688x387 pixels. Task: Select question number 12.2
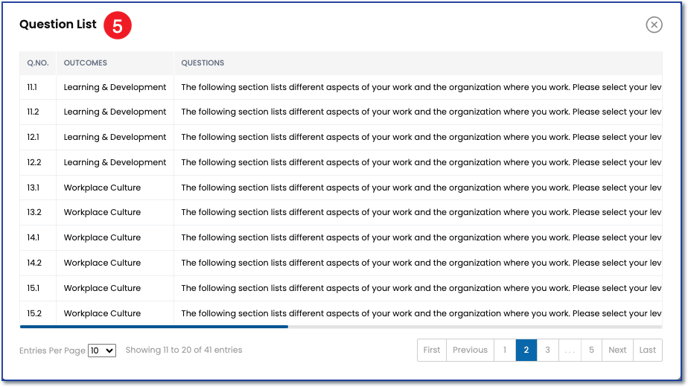34,162
